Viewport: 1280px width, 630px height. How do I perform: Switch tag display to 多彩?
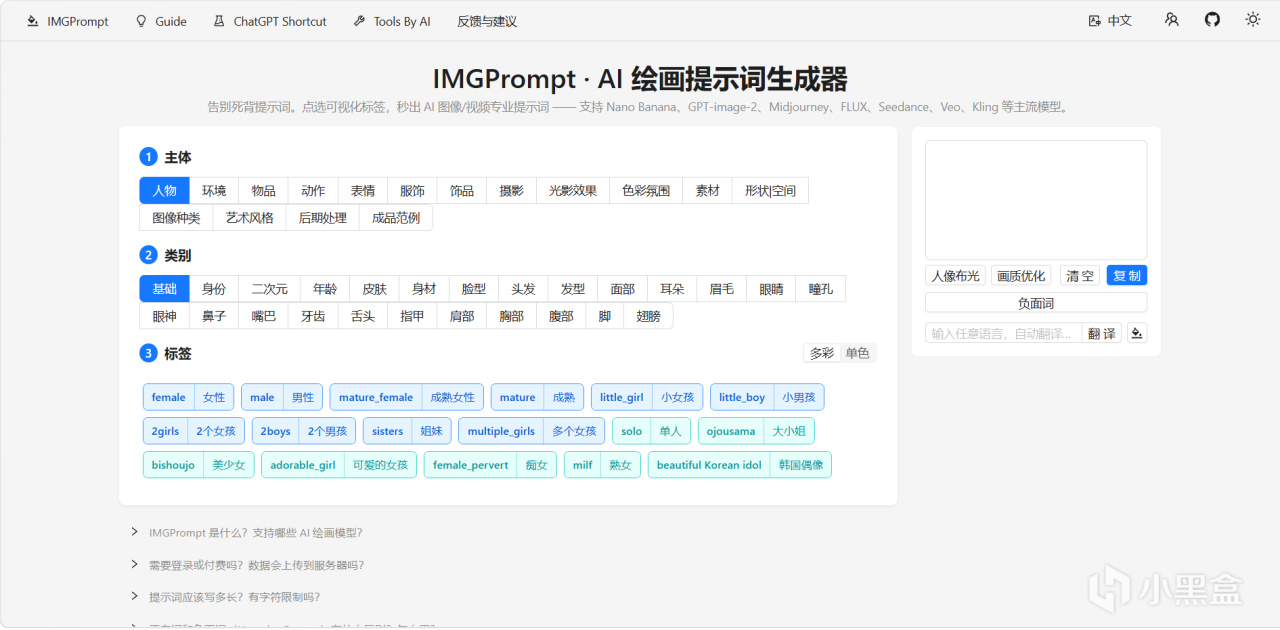point(822,353)
